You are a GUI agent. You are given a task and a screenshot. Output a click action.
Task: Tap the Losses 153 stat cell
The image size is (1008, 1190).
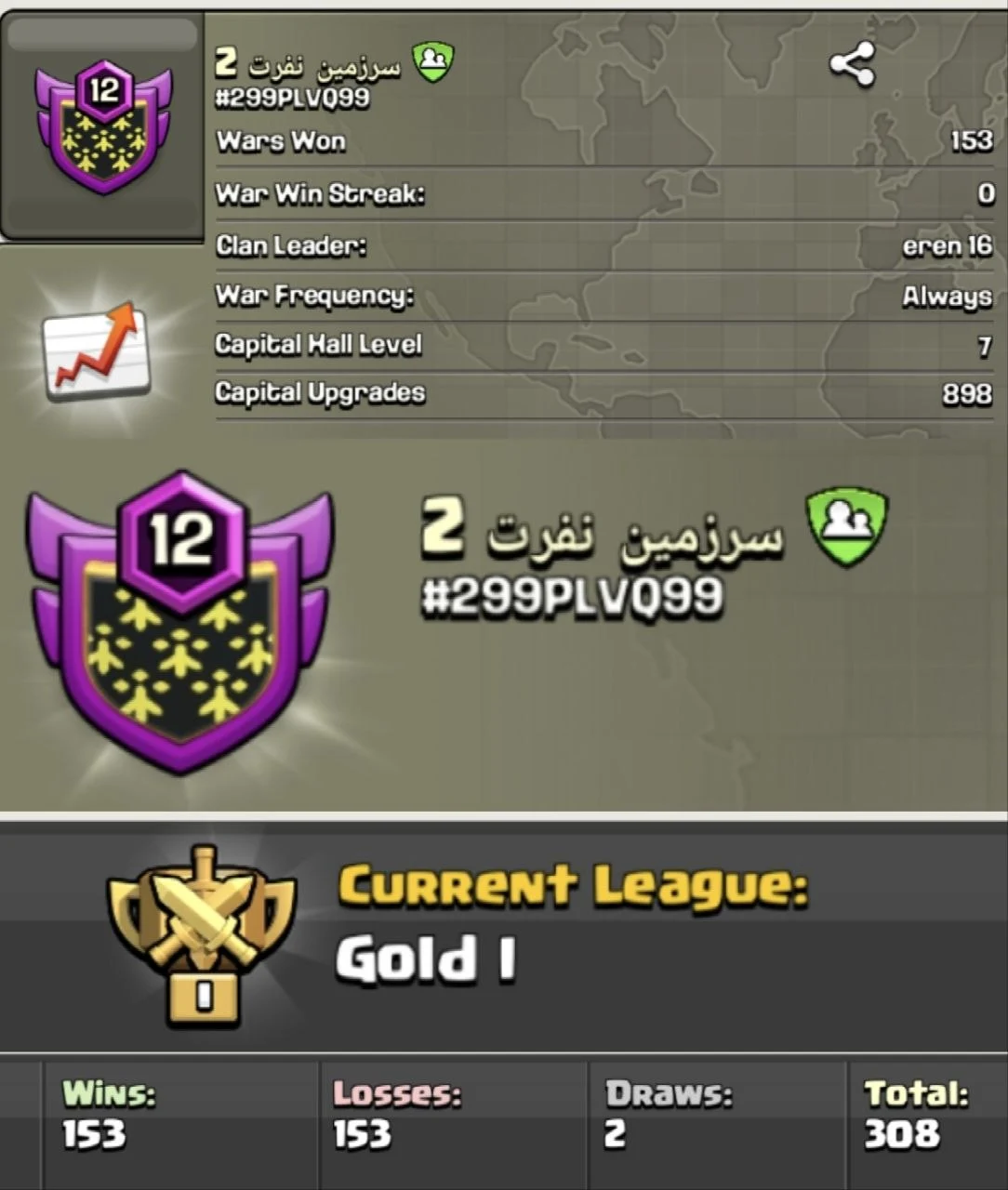point(454,1123)
